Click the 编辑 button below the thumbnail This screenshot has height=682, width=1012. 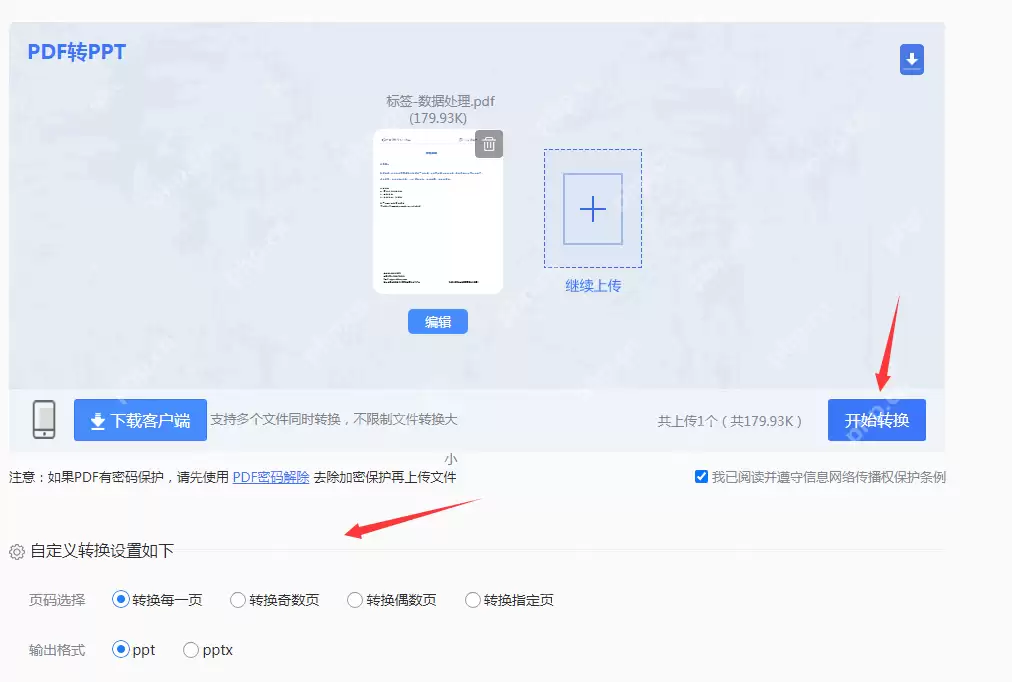coord(437,321)
